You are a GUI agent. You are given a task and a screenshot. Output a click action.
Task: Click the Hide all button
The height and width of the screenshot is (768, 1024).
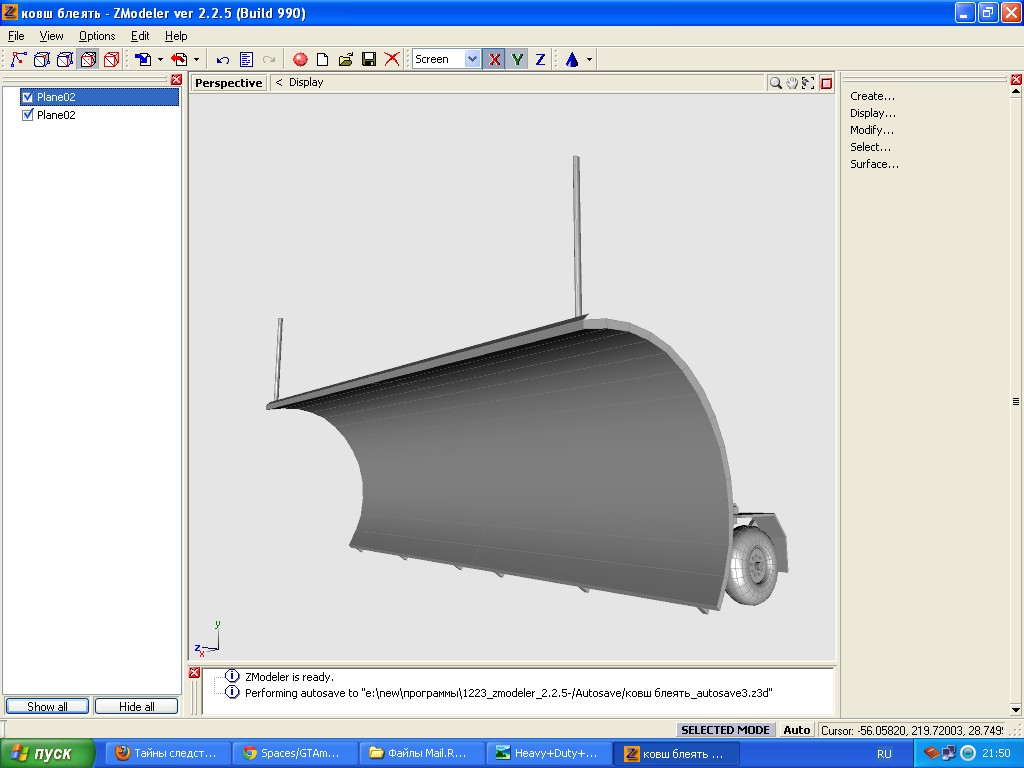coord(136,706)
